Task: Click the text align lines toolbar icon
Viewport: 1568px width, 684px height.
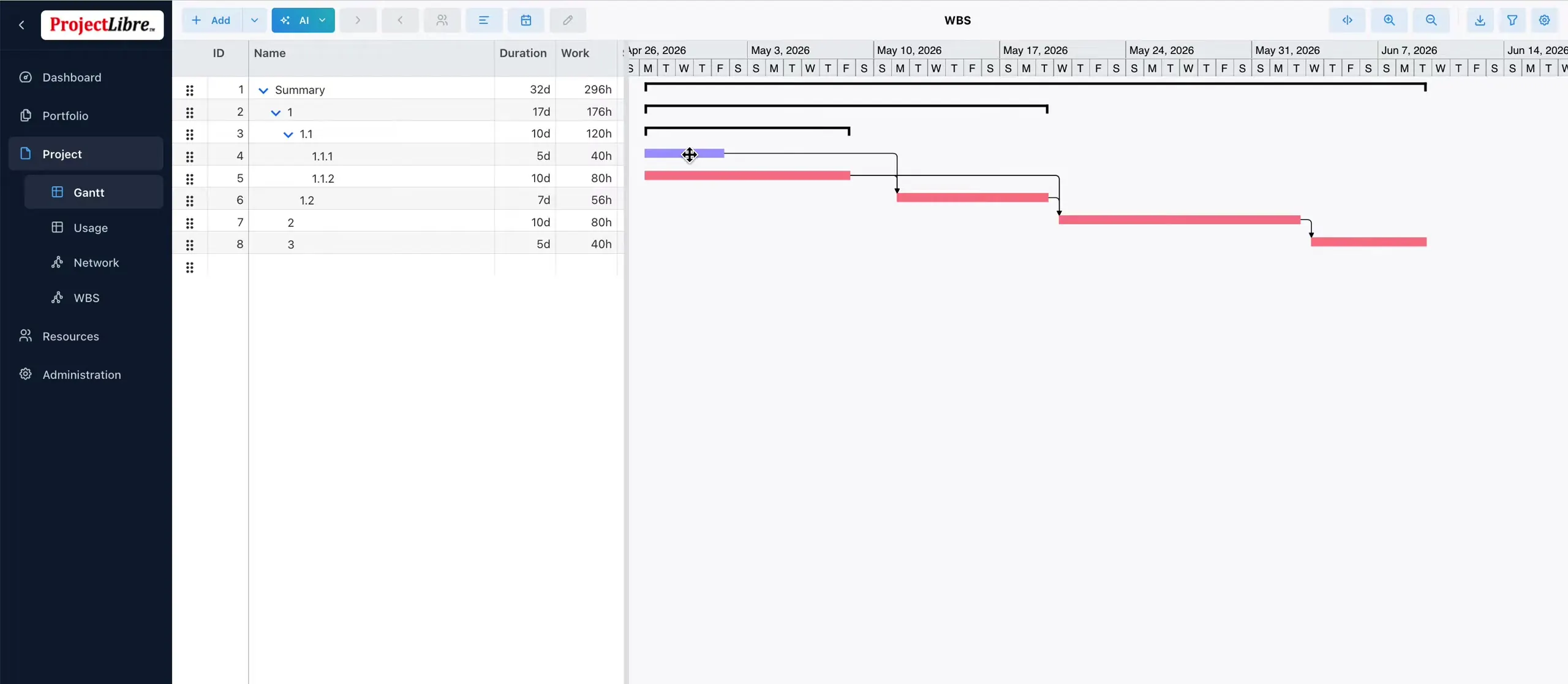Action: coord(484,20)
